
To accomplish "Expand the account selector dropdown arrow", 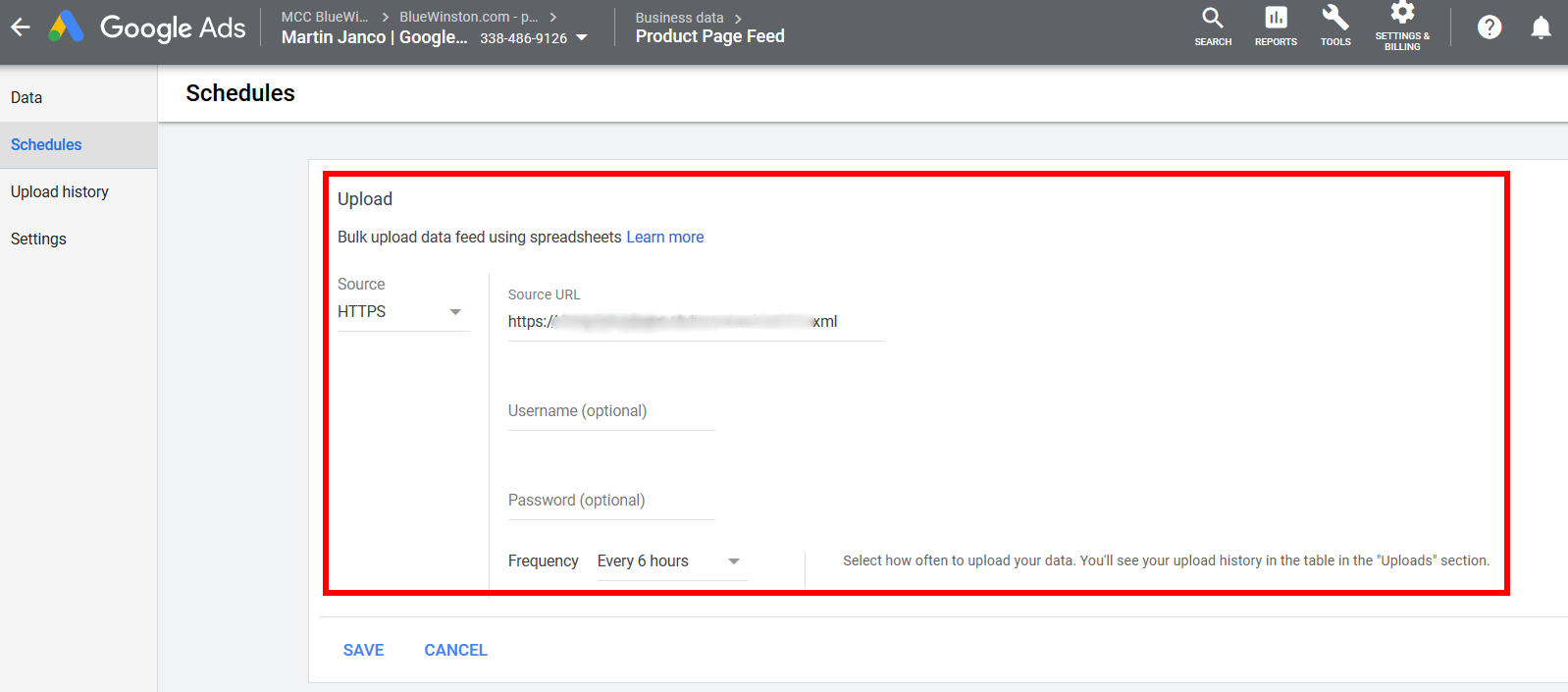I will (x=582, y=38).
